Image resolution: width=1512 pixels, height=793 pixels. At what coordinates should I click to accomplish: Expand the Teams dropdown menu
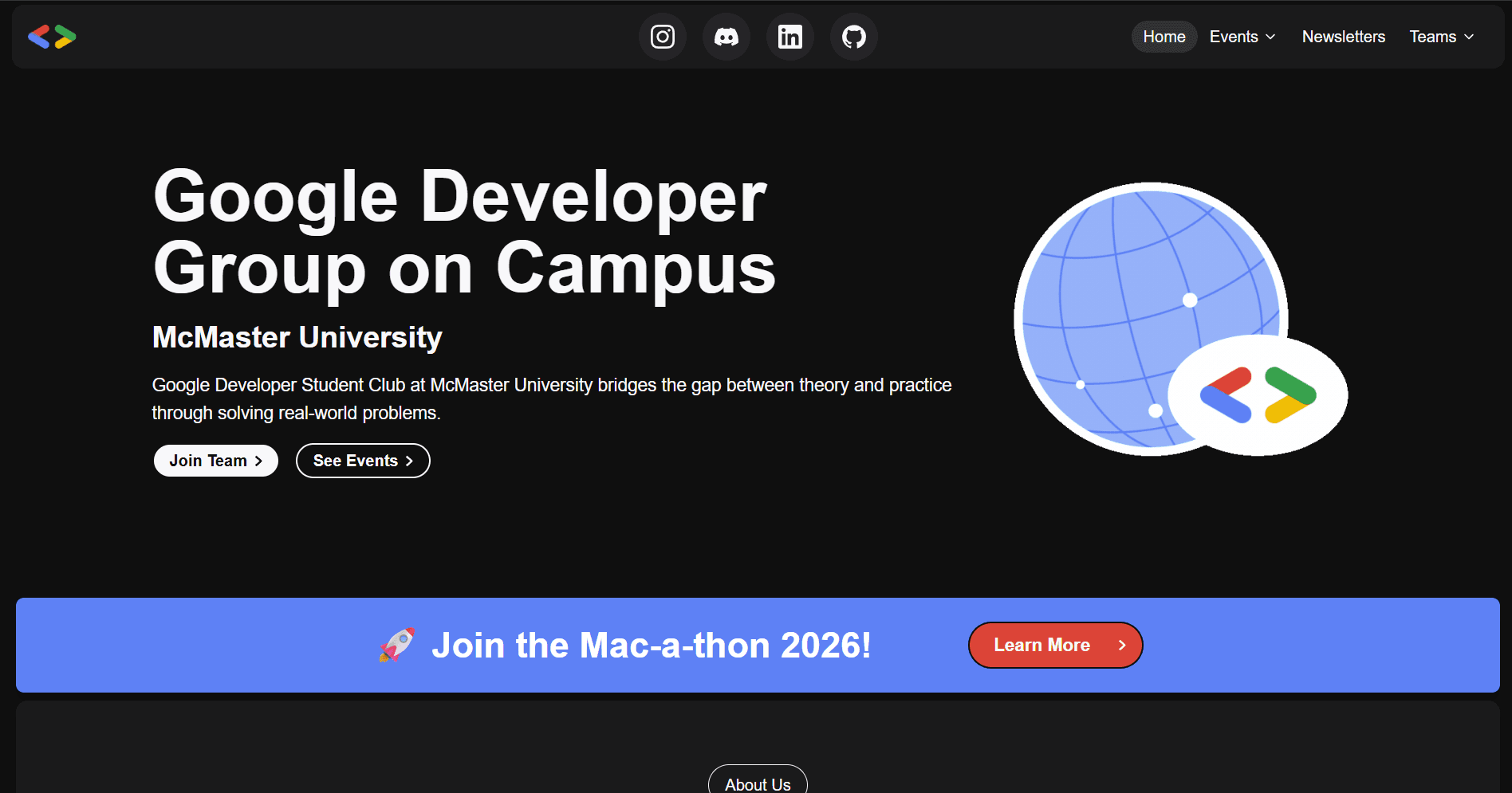[x=1442, y=37]
